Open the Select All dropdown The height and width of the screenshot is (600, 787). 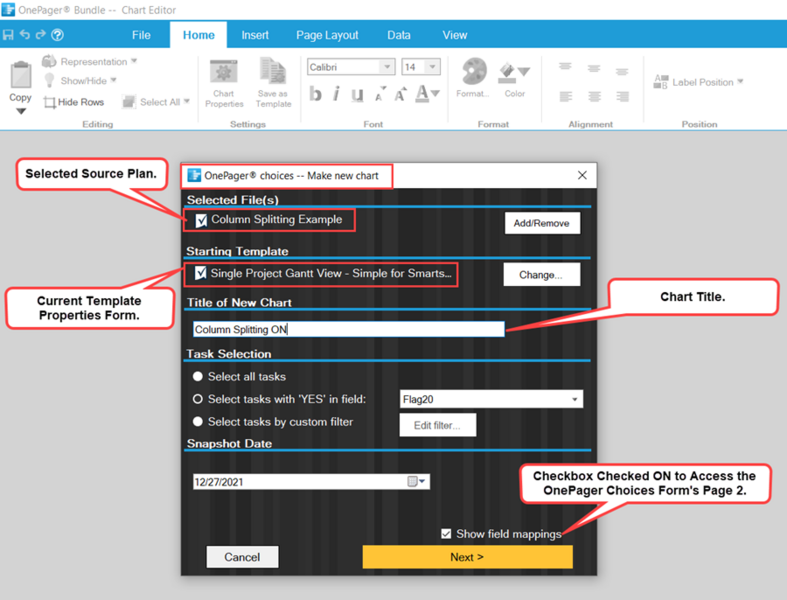click(157, 102)
